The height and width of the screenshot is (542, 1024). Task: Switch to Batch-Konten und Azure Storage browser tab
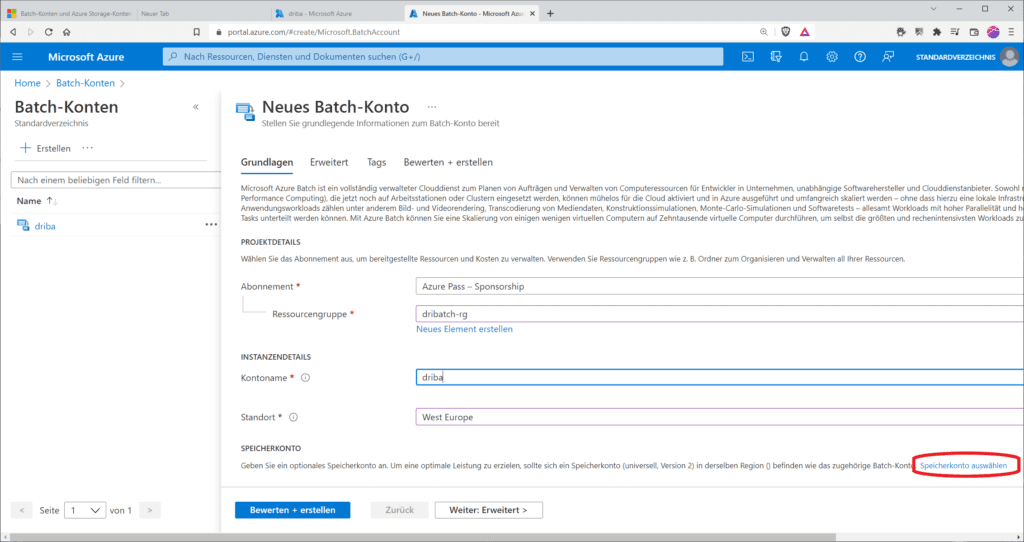click(x=69, y=13)
